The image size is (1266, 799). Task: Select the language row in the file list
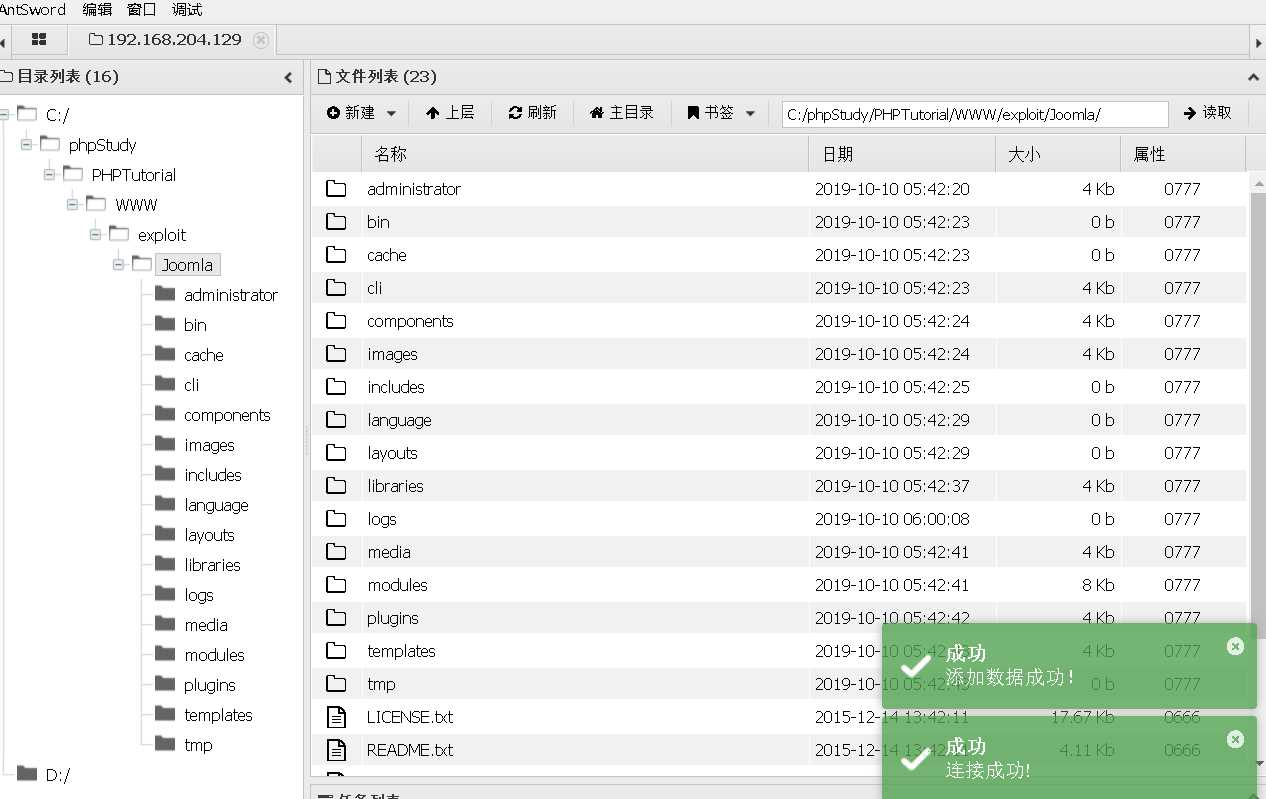point(780,420)
